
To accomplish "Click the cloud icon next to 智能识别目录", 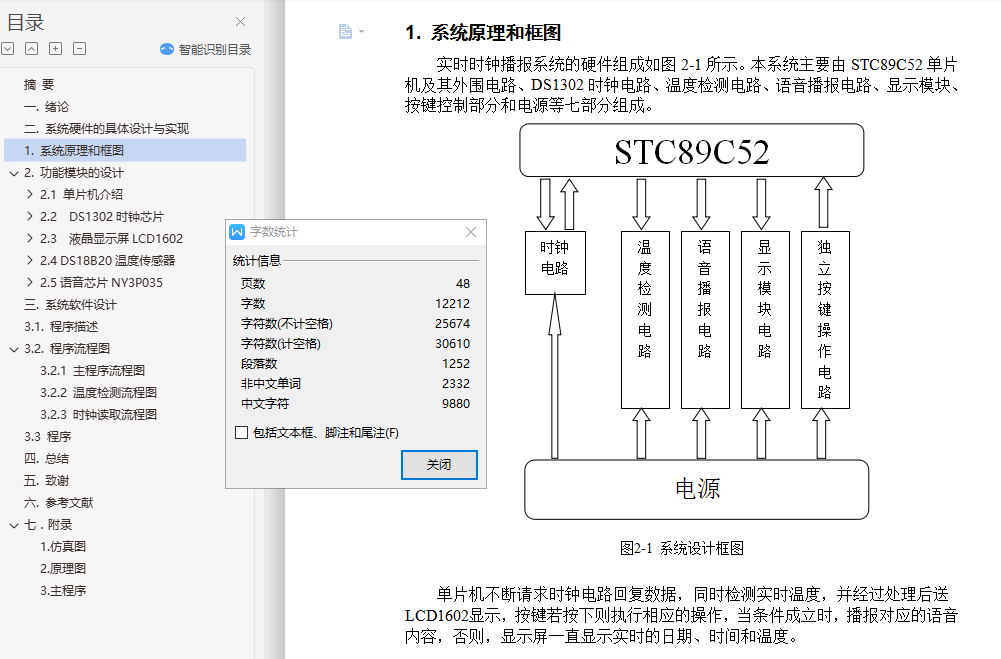I will tap(167, 49).
